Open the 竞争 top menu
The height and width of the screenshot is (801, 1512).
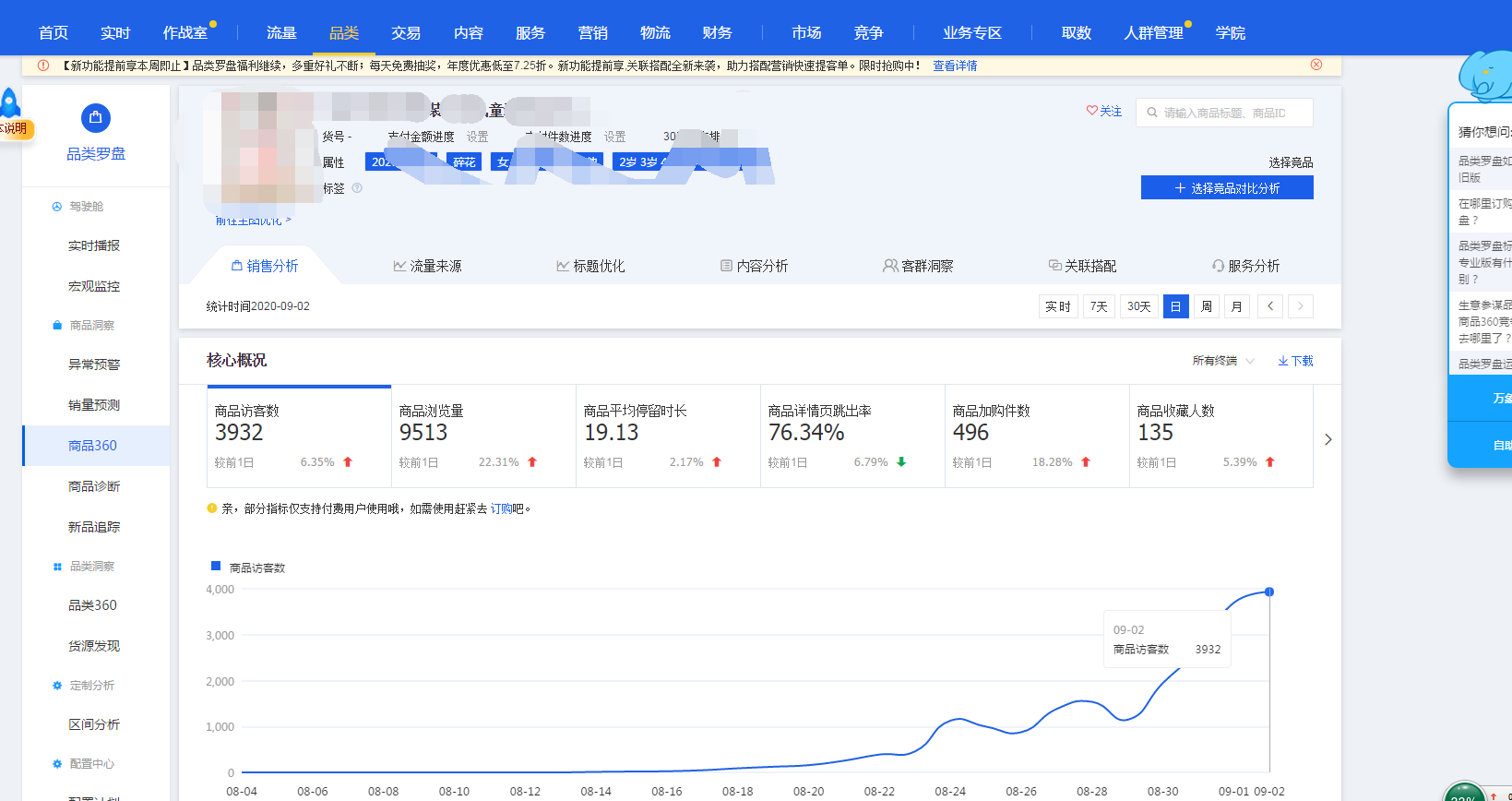coord(868,33)
